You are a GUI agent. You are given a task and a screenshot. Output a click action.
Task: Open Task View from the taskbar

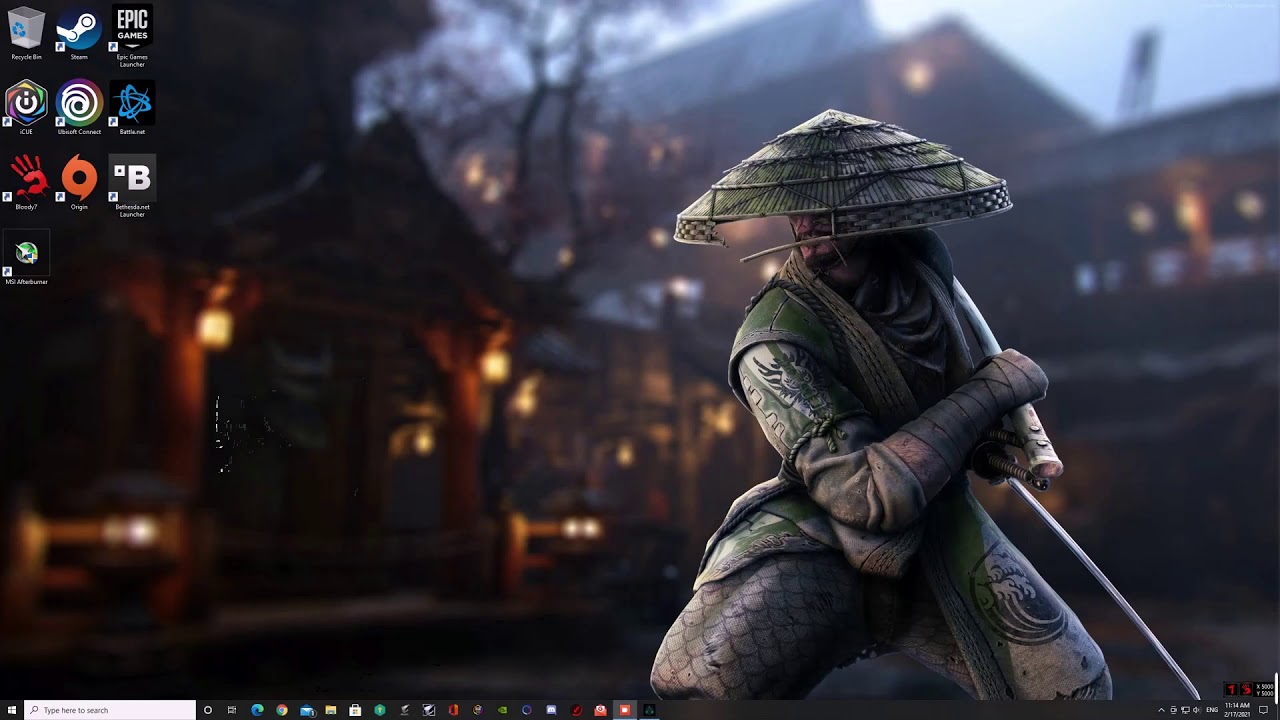232,710
